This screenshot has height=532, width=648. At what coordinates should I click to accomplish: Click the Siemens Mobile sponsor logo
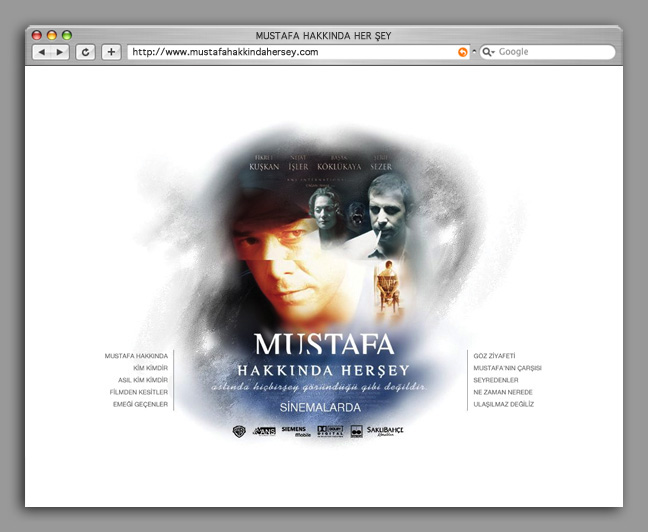[x=296, y=432]
